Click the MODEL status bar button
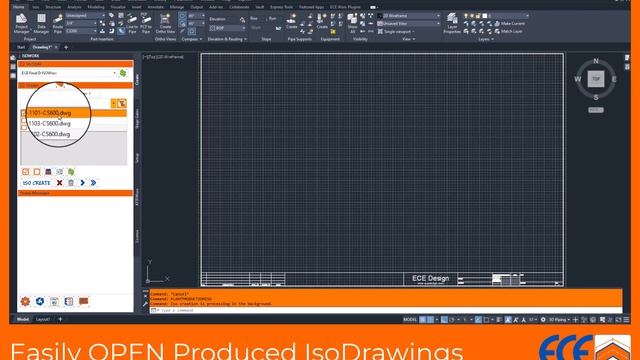Viewport: 640px width, 360px height. pos(410,320)
